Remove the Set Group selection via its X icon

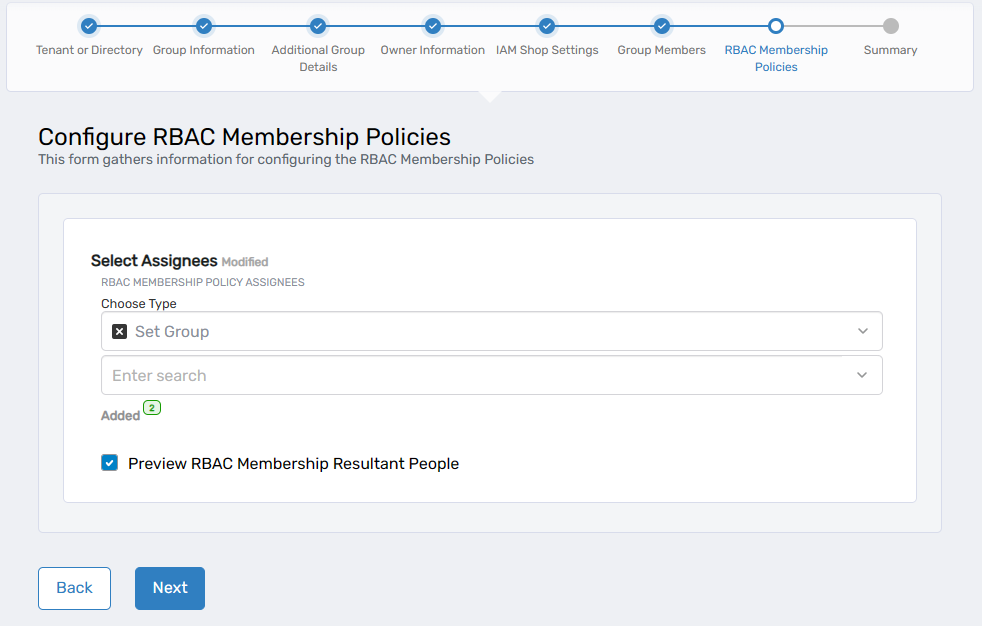tap(119, 330)
